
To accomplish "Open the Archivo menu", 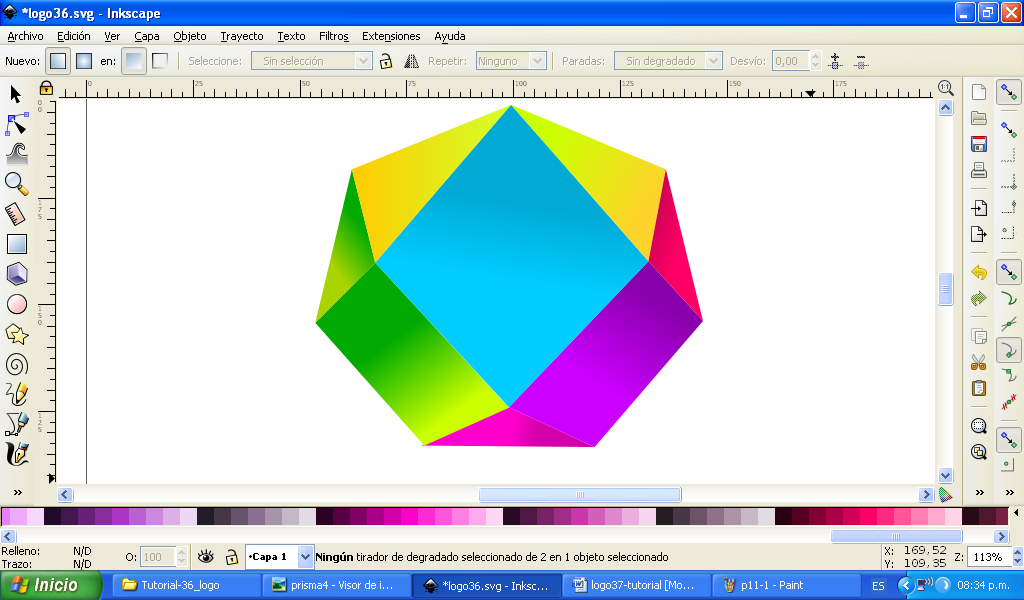I will pyautogui.click(x=25, y=36).
